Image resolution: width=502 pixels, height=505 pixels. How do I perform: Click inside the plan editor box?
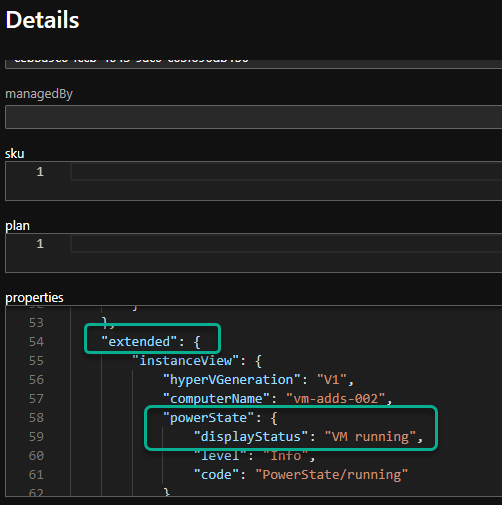pyautogui.click(x=253, y=253)
